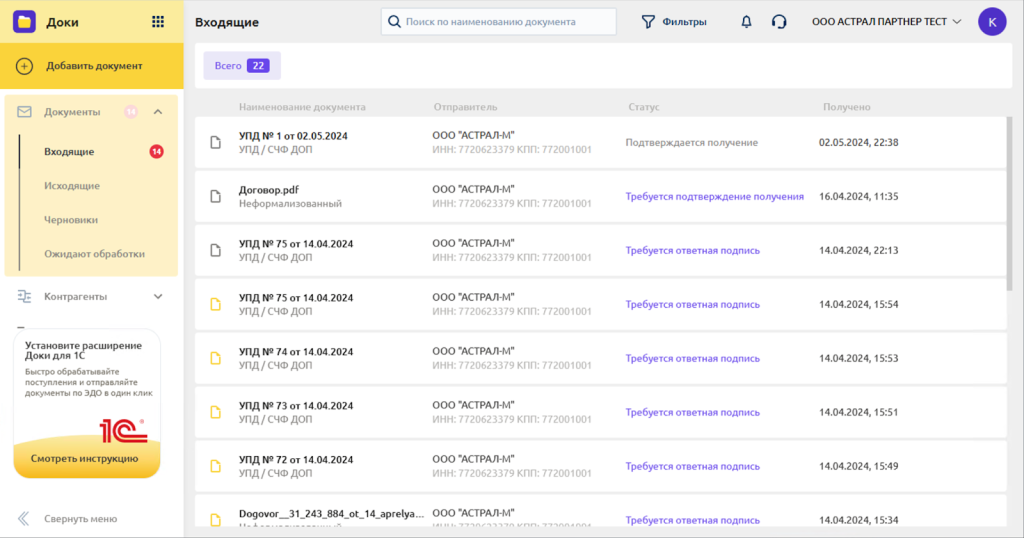Click the Доки folder logo icon
Image resolution: width=1024 pixels, height=538 pixels.
[x=25, y=22]
